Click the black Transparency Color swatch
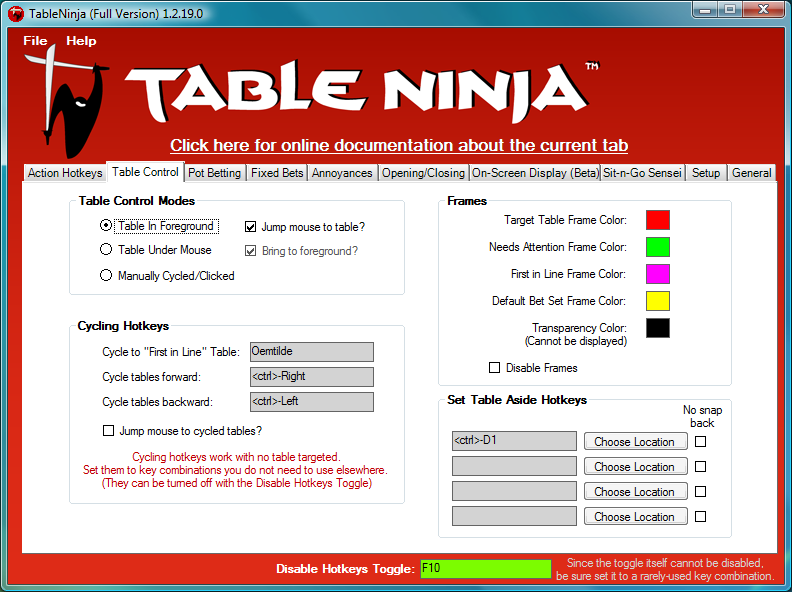Viewport: 792px width, 592px height. coord(658,328)
